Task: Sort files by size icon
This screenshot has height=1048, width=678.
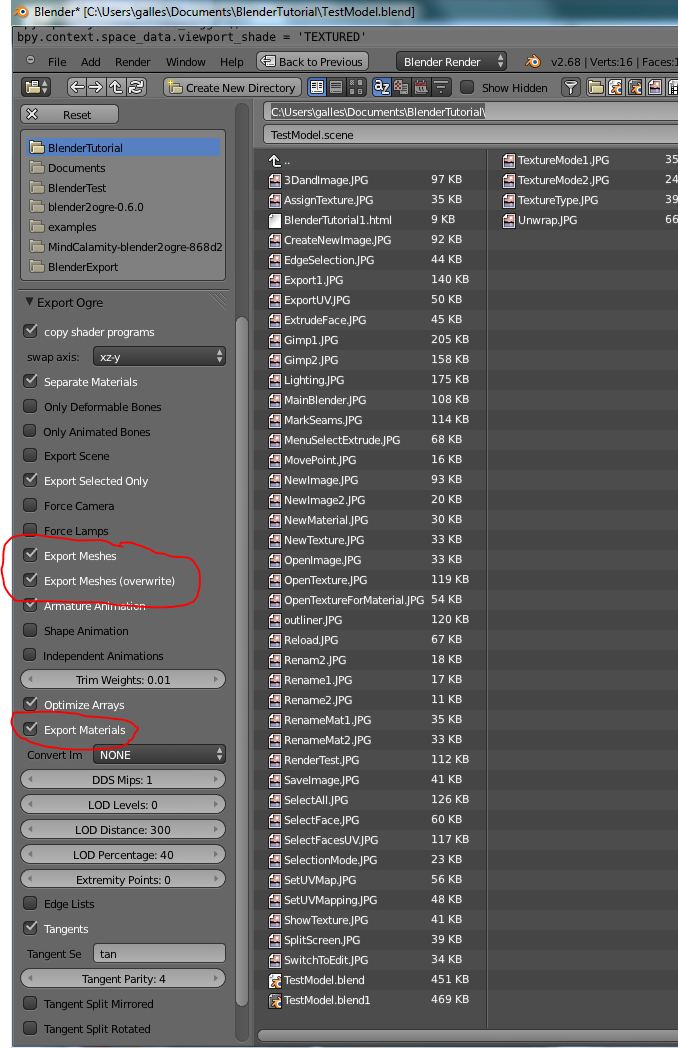Action: point(441,87)
